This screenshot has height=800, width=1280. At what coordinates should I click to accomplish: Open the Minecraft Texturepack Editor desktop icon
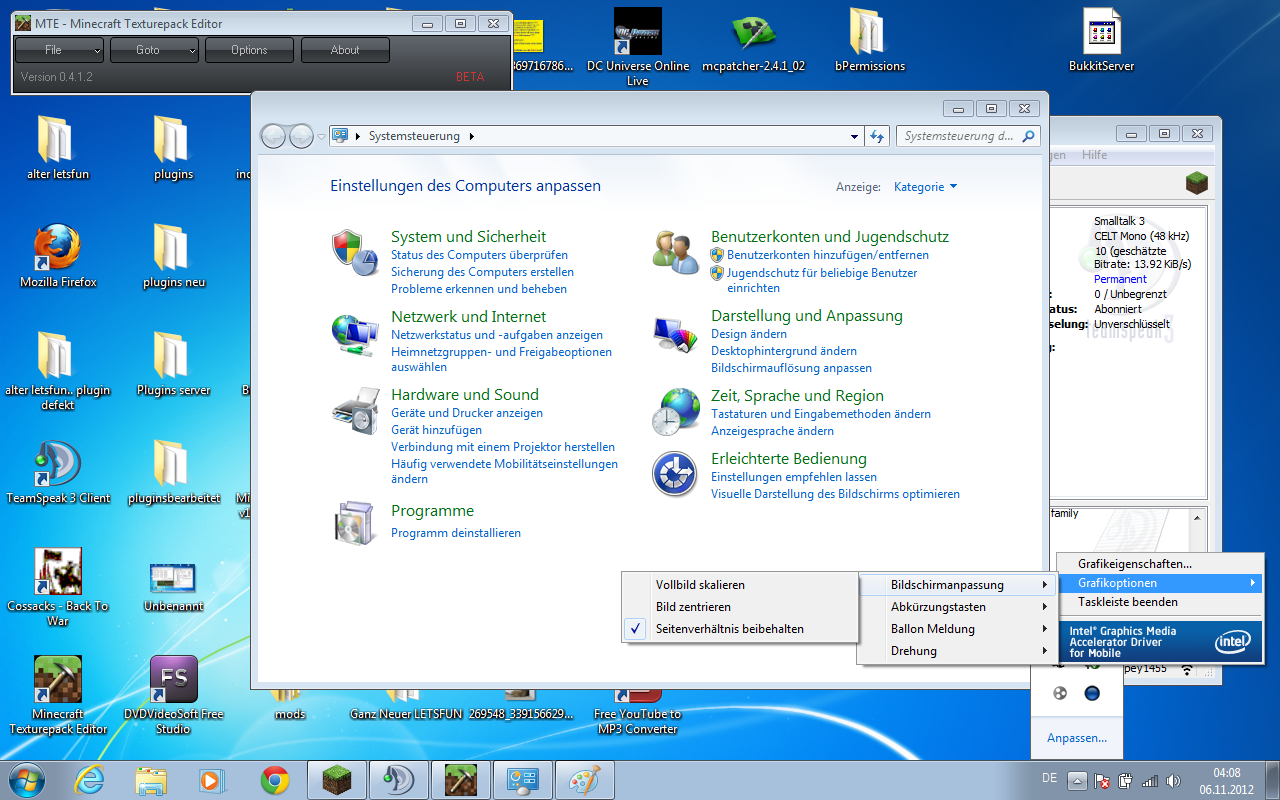[58, 682]
